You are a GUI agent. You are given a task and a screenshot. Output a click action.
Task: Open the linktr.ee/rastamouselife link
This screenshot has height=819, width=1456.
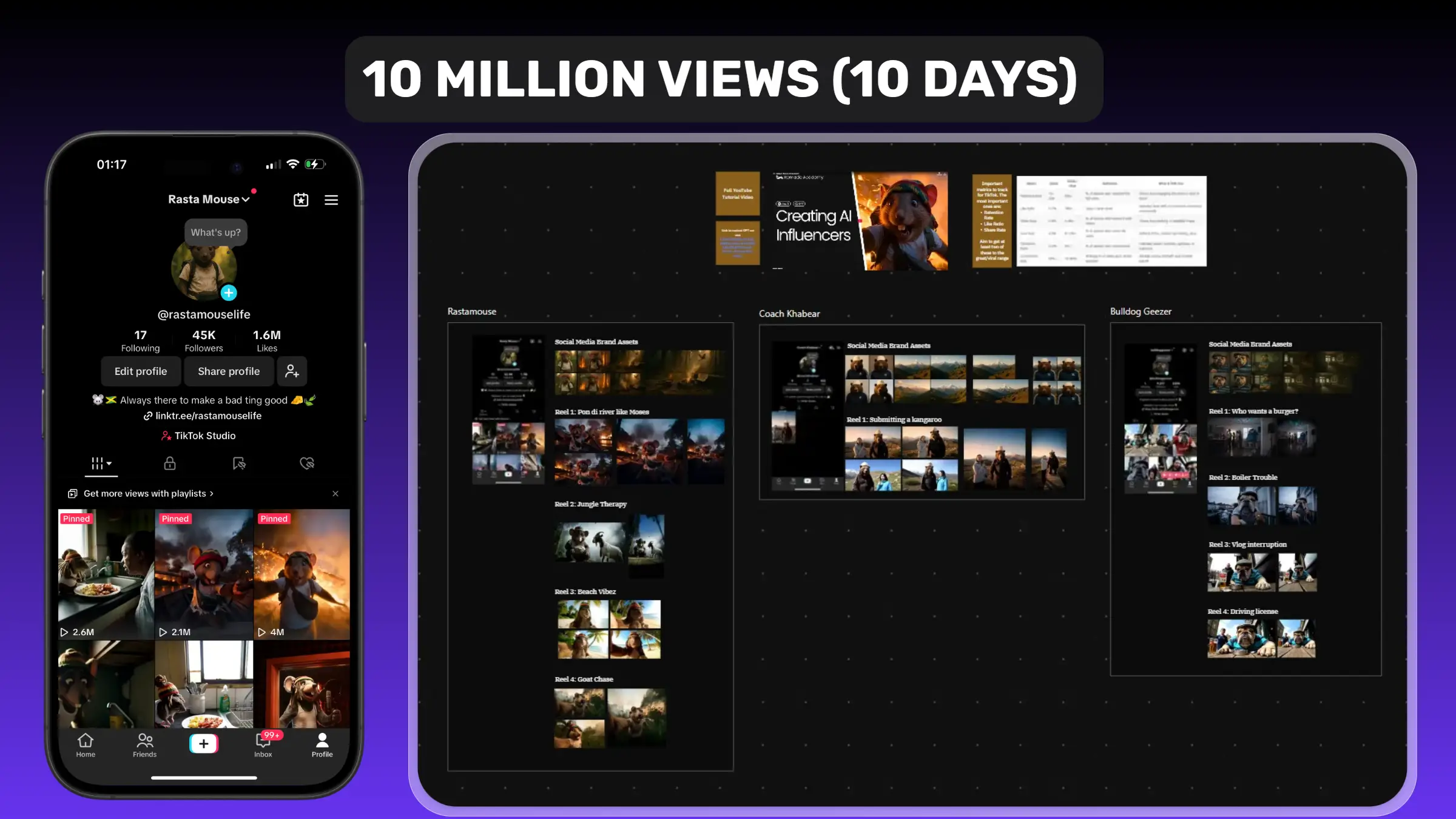tap(203, 416)
